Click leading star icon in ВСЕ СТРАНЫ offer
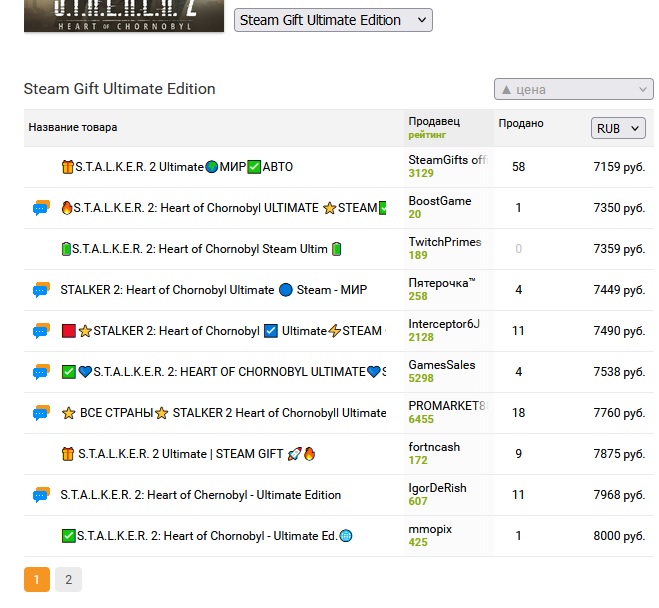 tap(69, 413)
